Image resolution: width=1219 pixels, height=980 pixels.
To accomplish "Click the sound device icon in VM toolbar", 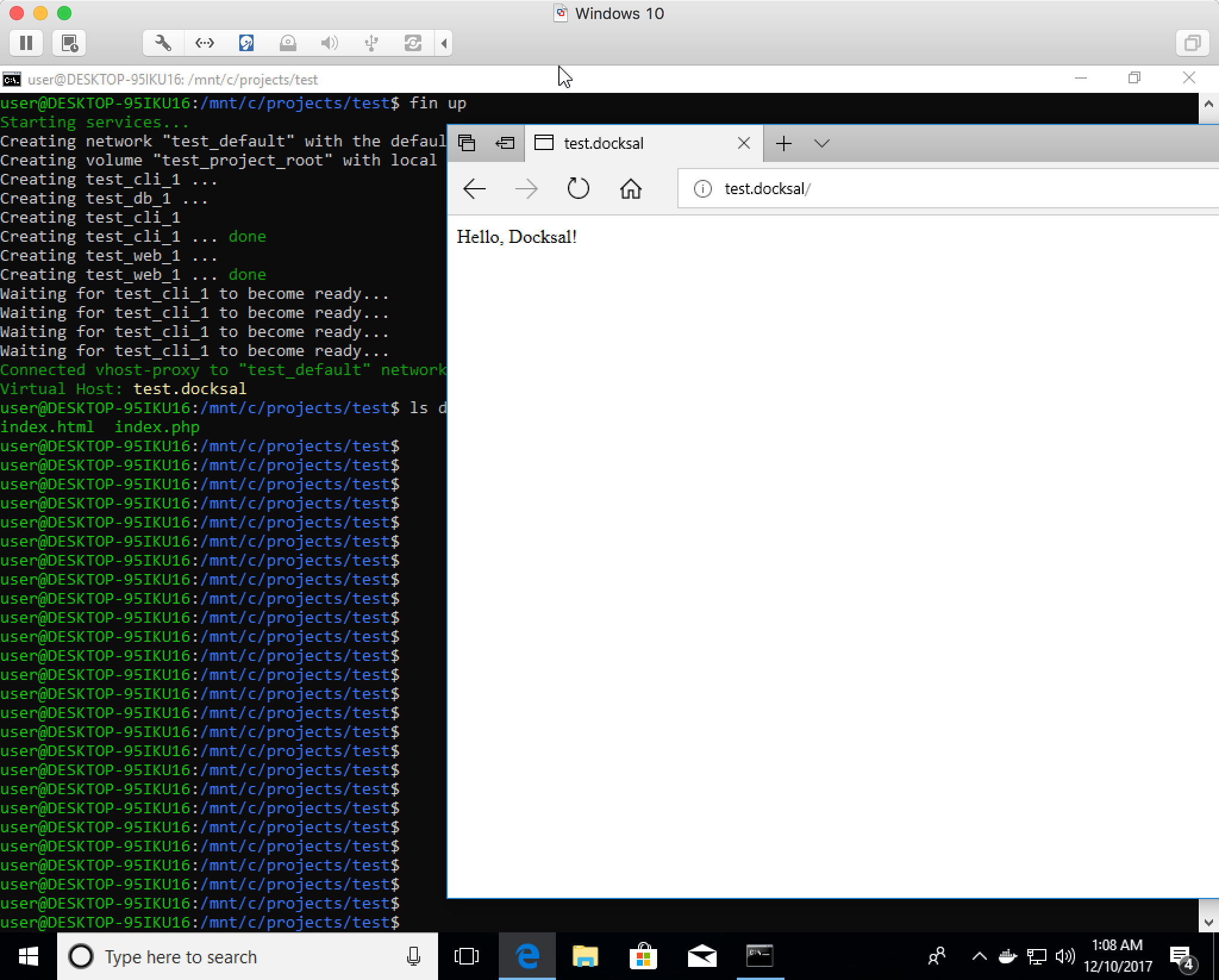I will [329, 42].
